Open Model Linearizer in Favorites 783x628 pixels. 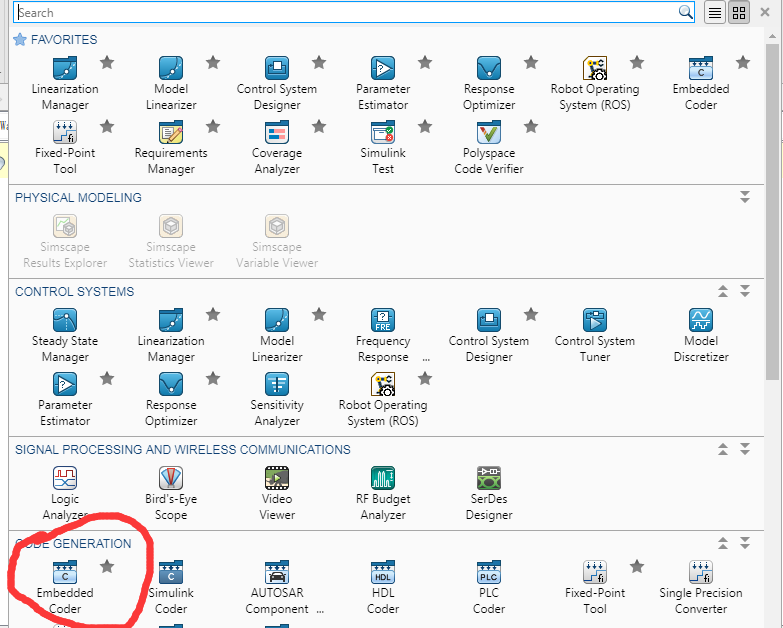[x=171, y=83]
